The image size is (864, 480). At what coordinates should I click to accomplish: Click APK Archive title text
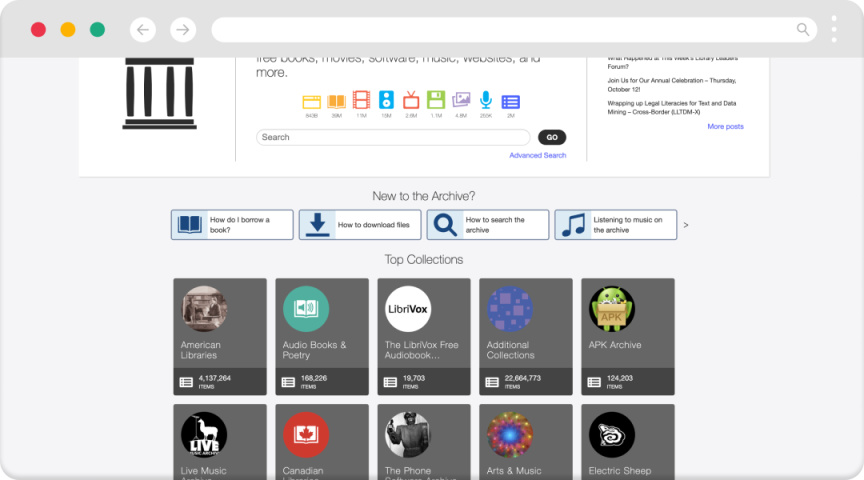[x=615, y=345]
